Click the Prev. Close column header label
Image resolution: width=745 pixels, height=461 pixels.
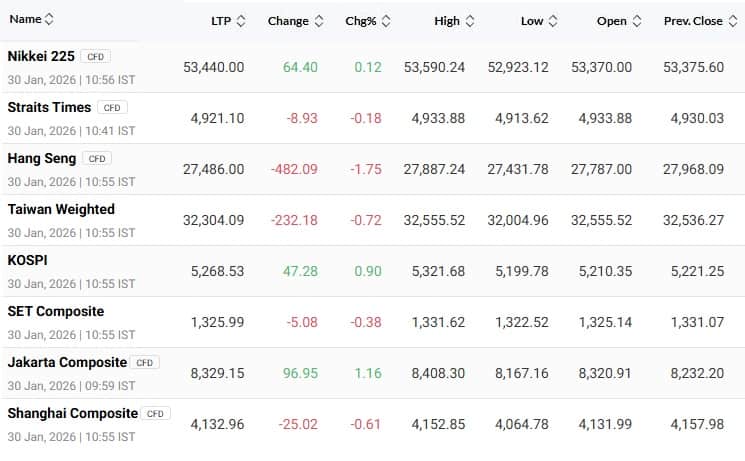[693, 21]
